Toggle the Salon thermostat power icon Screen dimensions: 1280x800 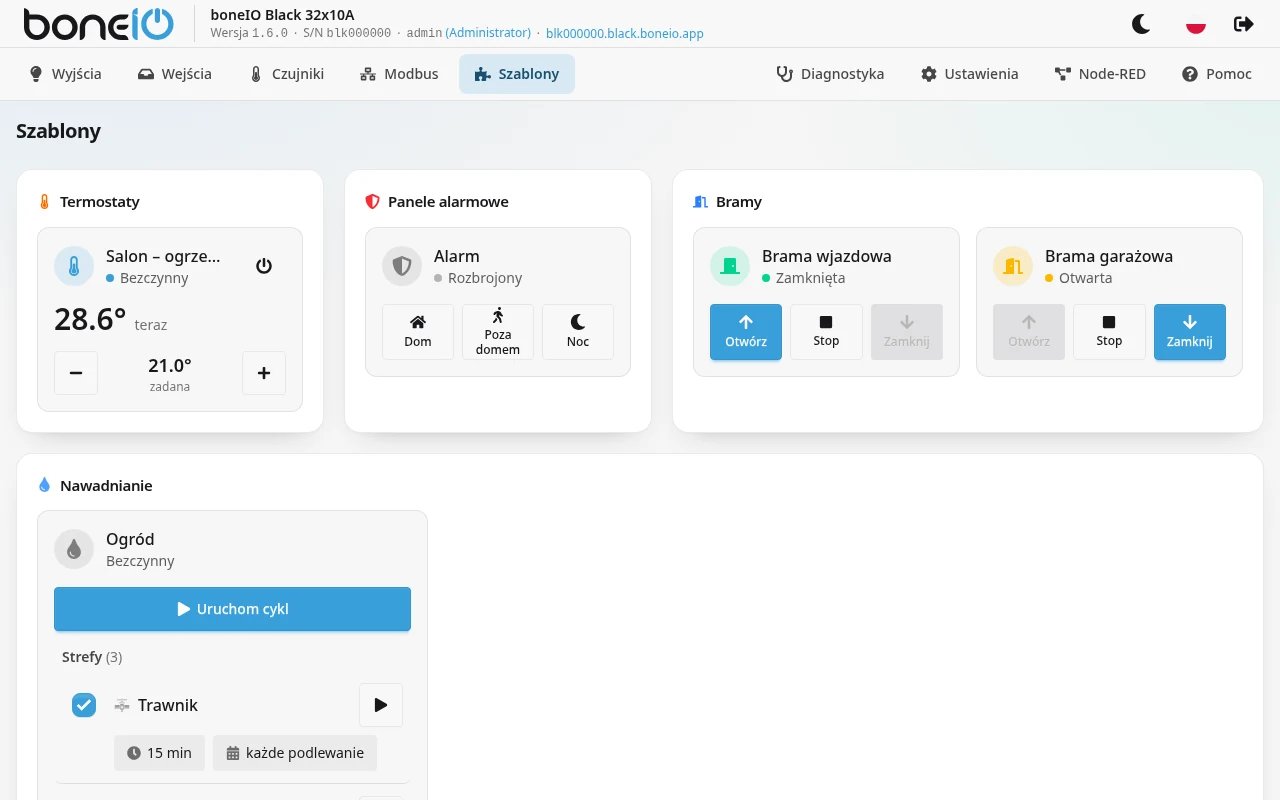pos(264,266)
